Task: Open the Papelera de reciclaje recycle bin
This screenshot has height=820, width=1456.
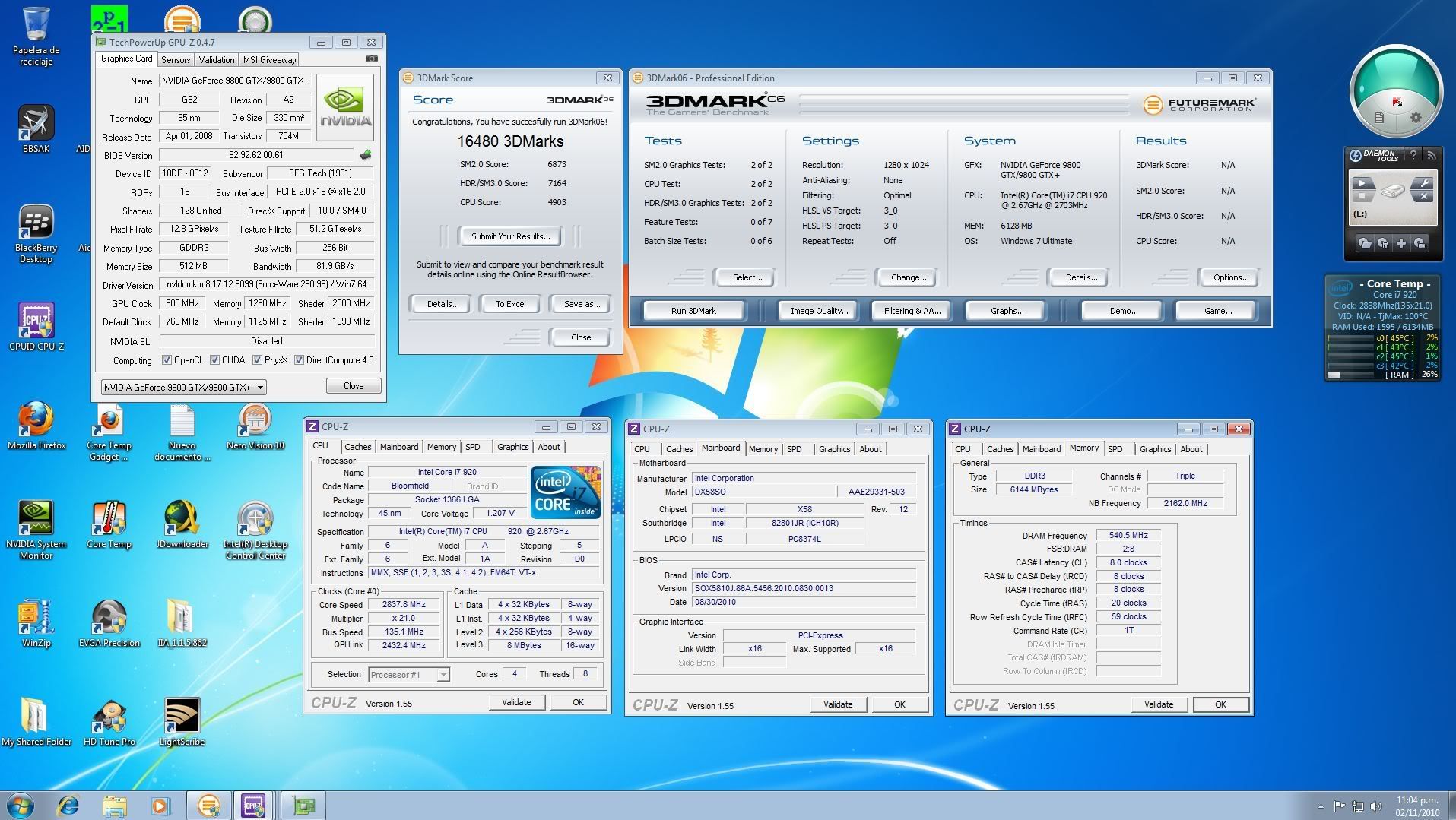Action: click(36, 36)
